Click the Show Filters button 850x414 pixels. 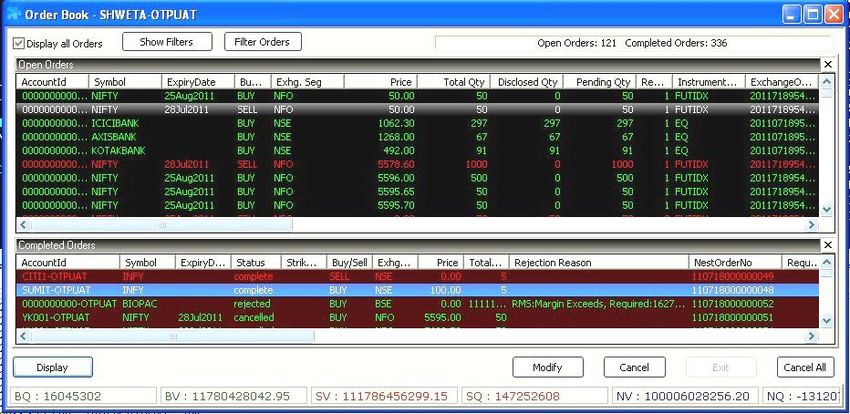167,42
